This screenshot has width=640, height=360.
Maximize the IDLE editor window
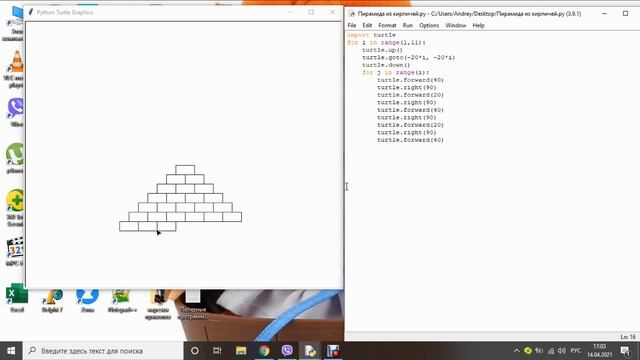(x=625, y=13)
